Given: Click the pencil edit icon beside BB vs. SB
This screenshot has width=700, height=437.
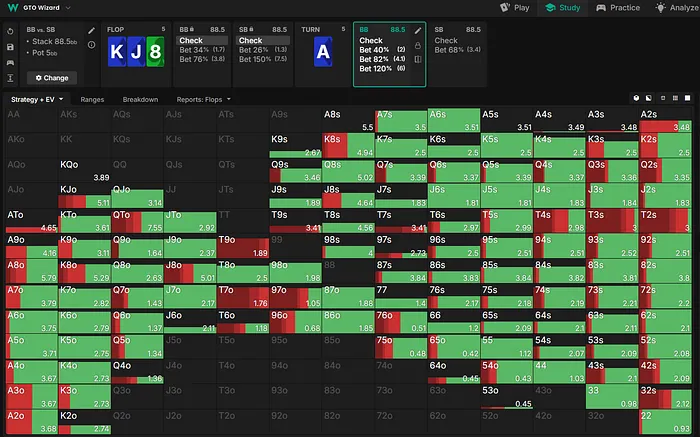Looking at the screenshot, I should click(92, 31).
